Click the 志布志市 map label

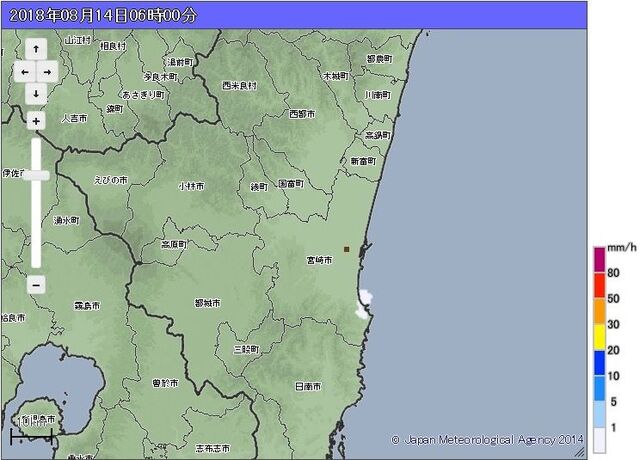tap(213, 448)
